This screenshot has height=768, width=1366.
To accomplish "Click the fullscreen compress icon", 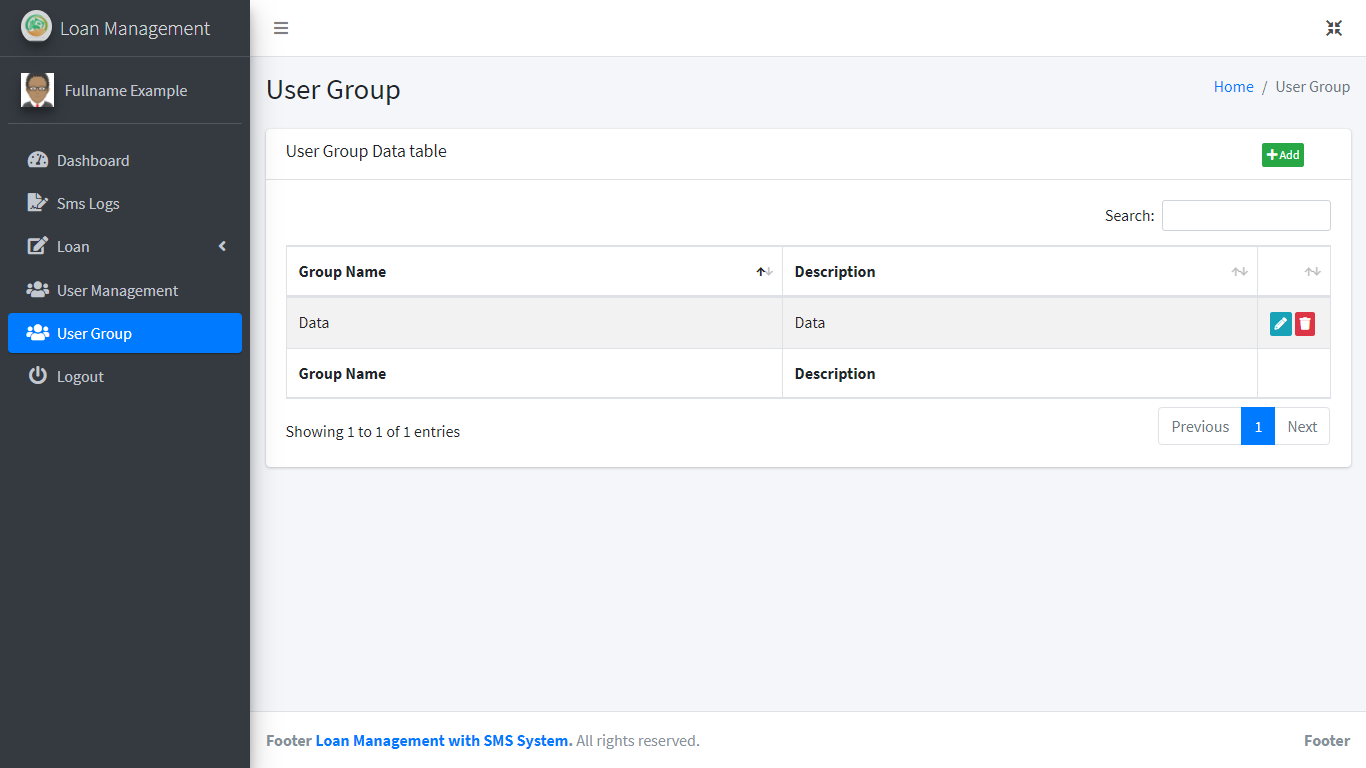I will (1334, 28).
